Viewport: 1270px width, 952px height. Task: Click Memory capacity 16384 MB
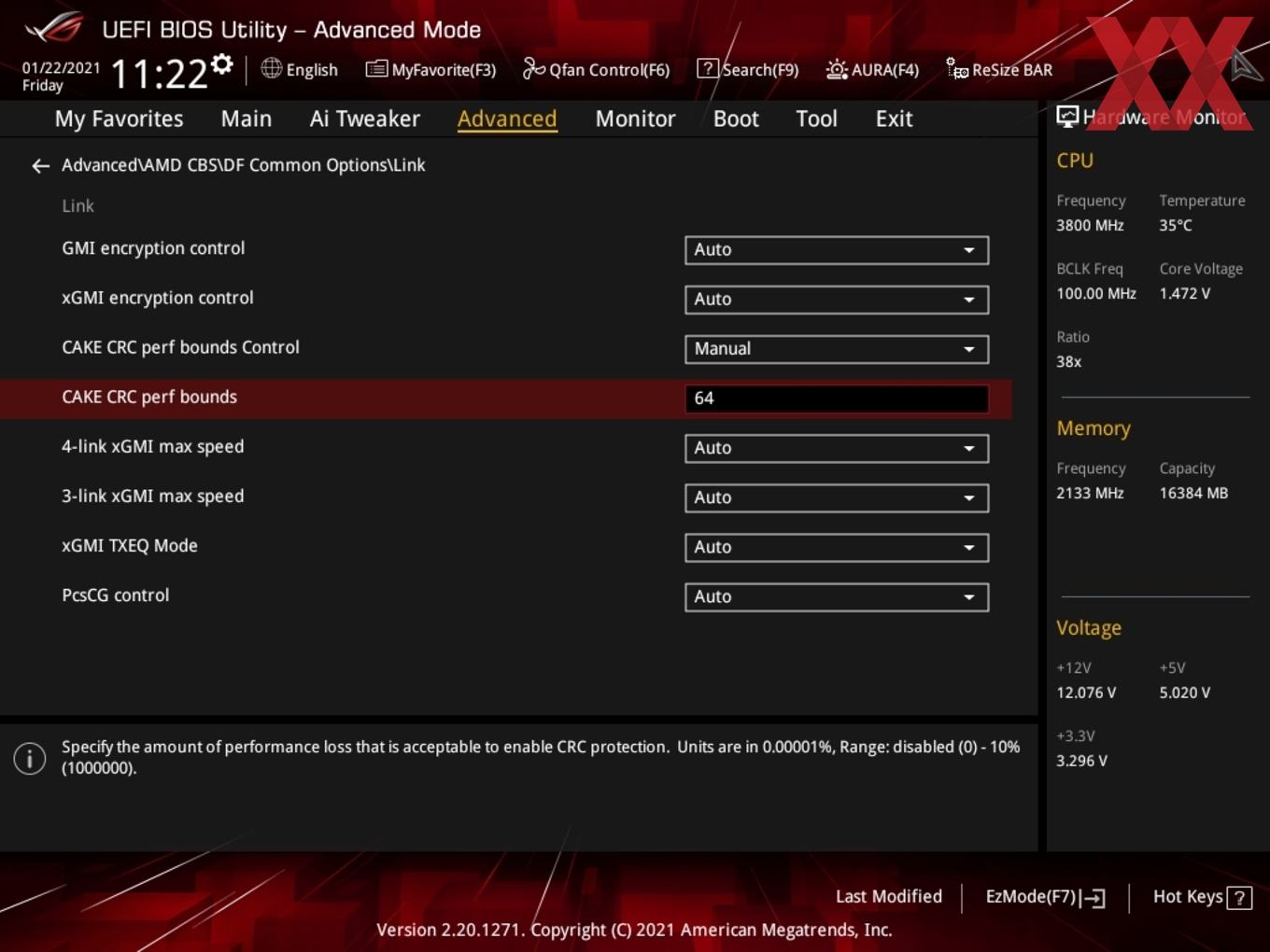pyautogui.click(x=1193, y=493)
